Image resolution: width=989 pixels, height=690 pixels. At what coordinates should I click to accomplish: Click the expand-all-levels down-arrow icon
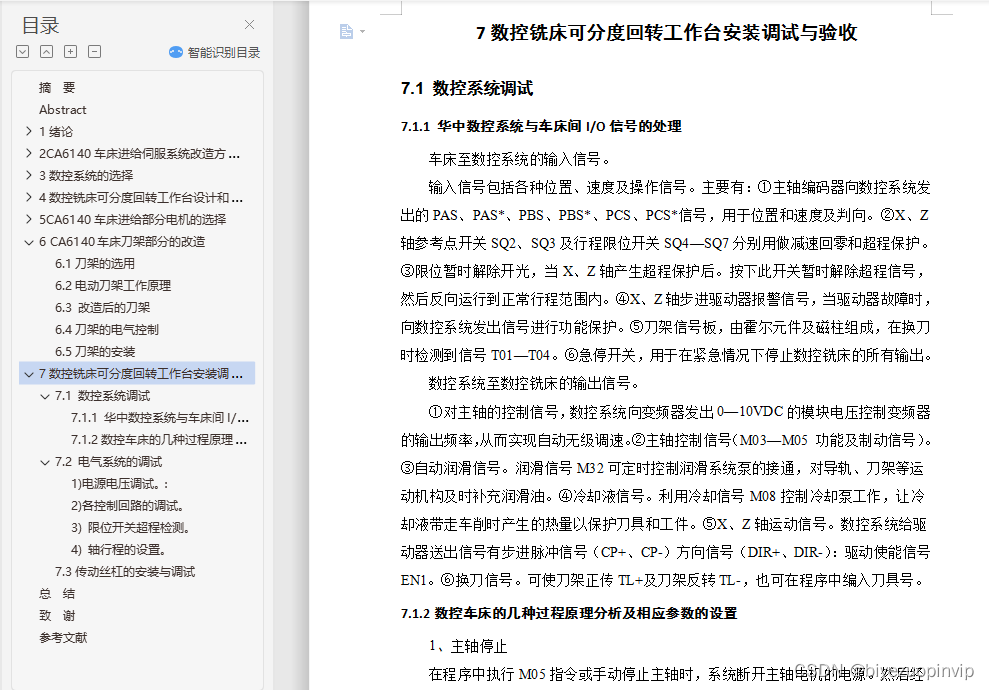[23, 52]
